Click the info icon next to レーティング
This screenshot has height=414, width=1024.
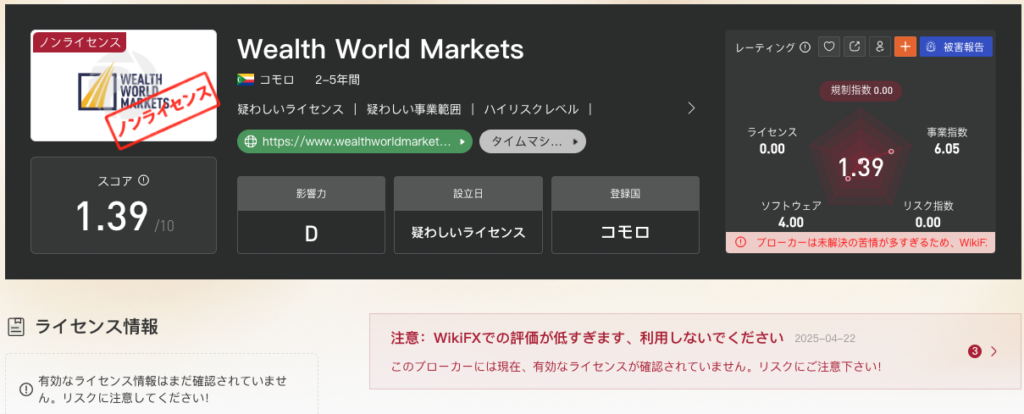(x=805, y=47)
